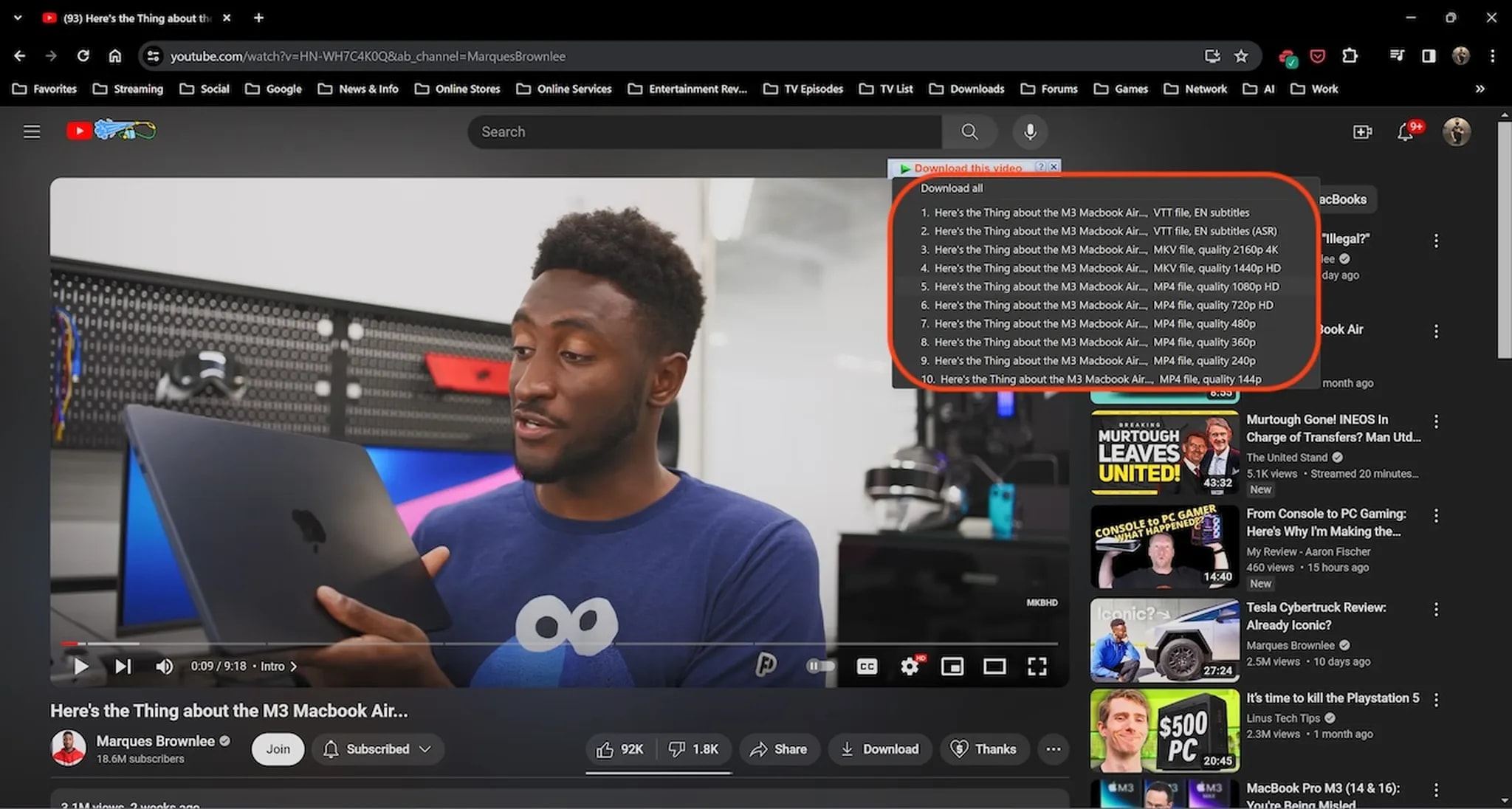Open video settings gear icon
Viewport: 1512px width, 809px height.
point(910,667)
